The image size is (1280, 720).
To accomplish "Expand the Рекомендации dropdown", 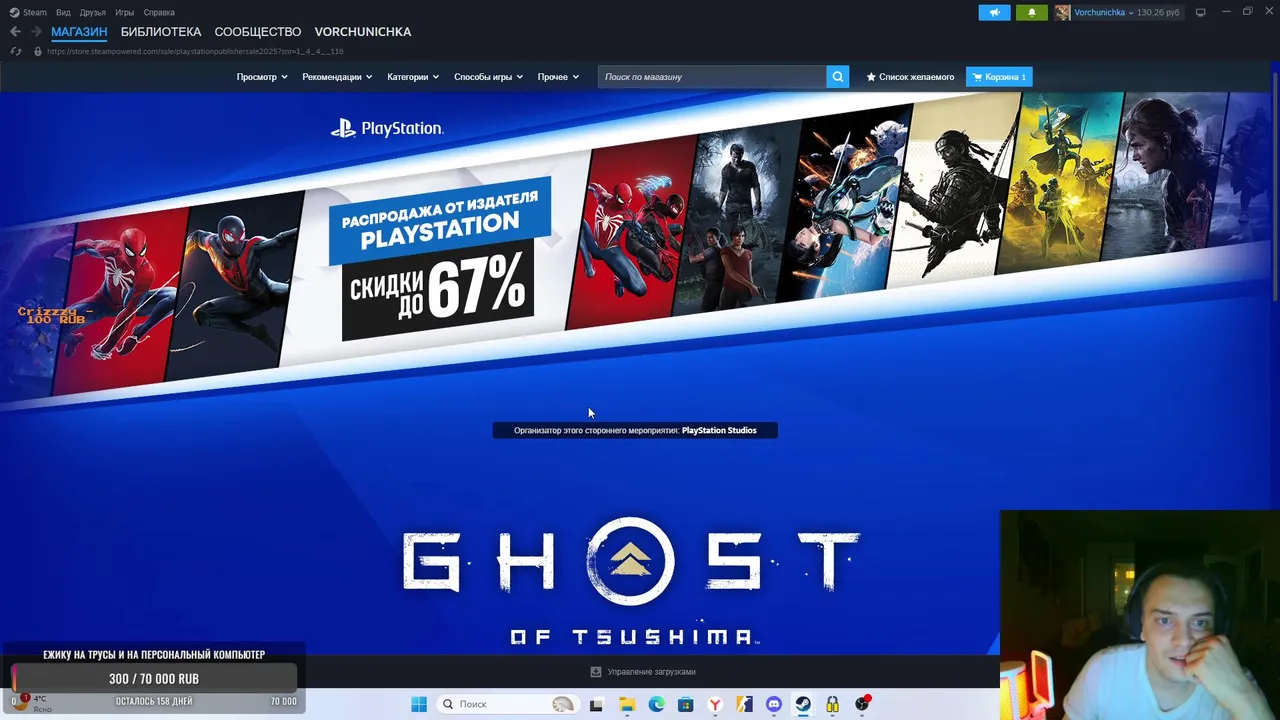I will coord(337,77).
